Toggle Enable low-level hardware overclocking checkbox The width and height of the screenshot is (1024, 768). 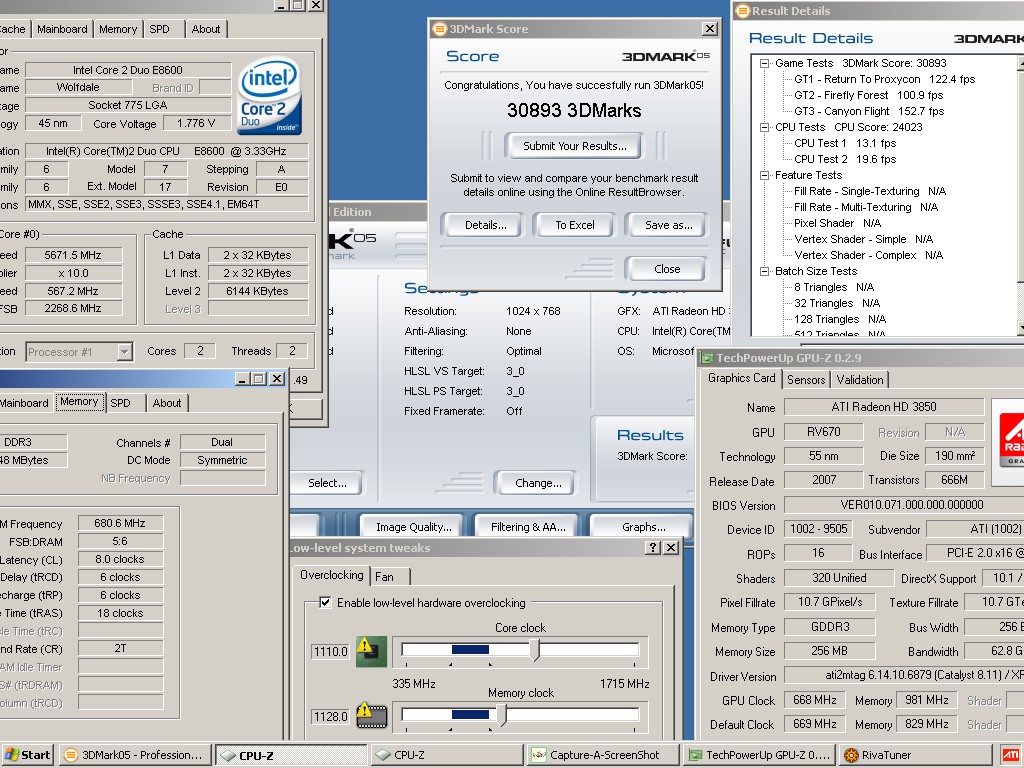[x=325, y=602]
